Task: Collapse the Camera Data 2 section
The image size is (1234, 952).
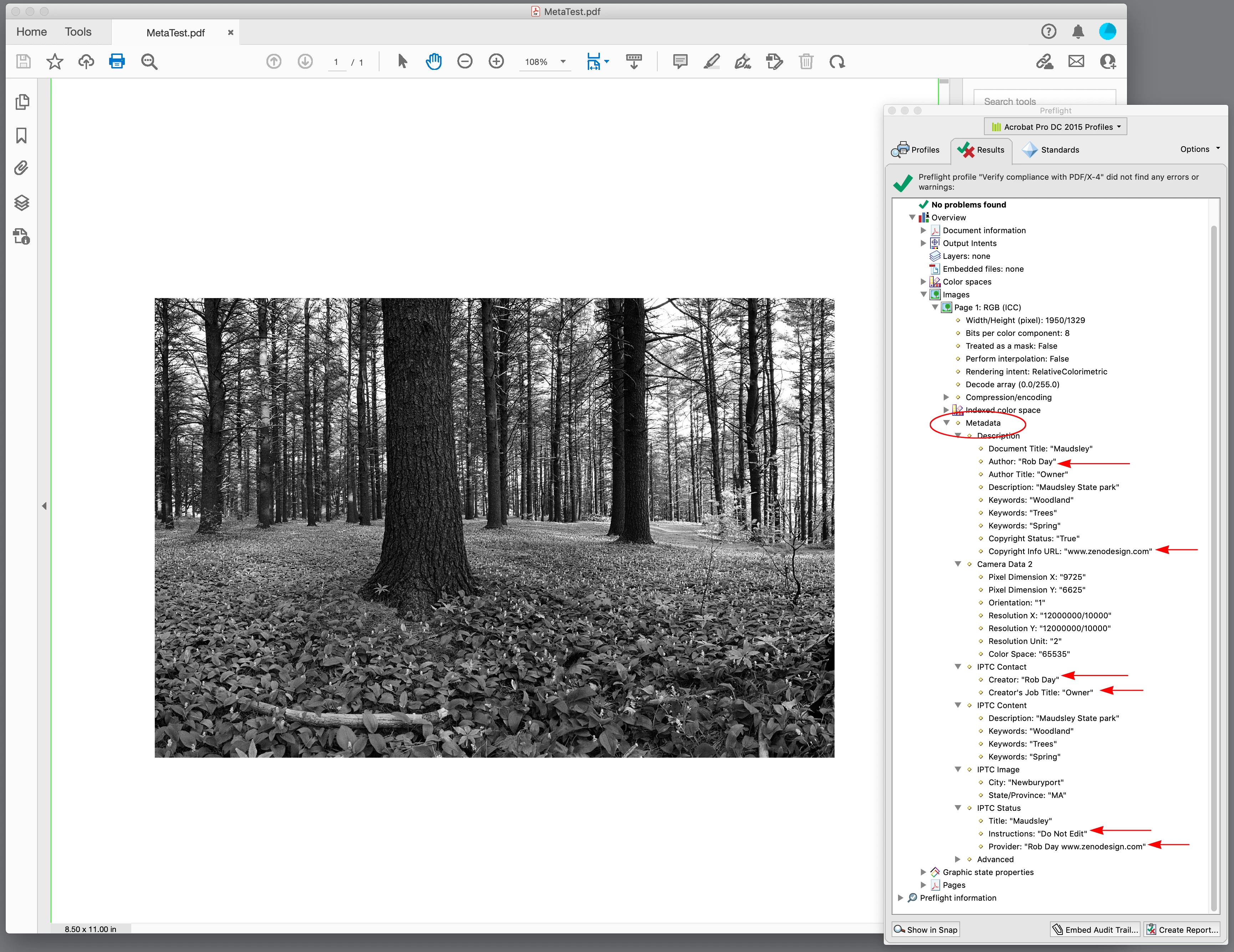Action: pos(958,564)
